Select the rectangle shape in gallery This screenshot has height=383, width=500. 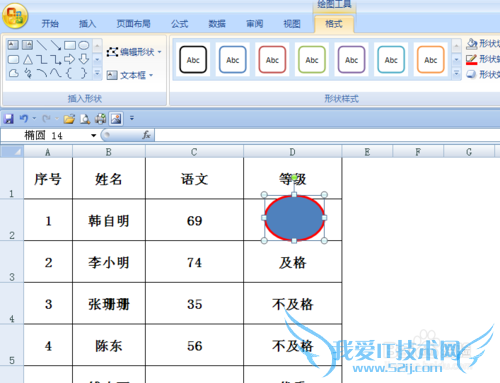pos(70,45)
